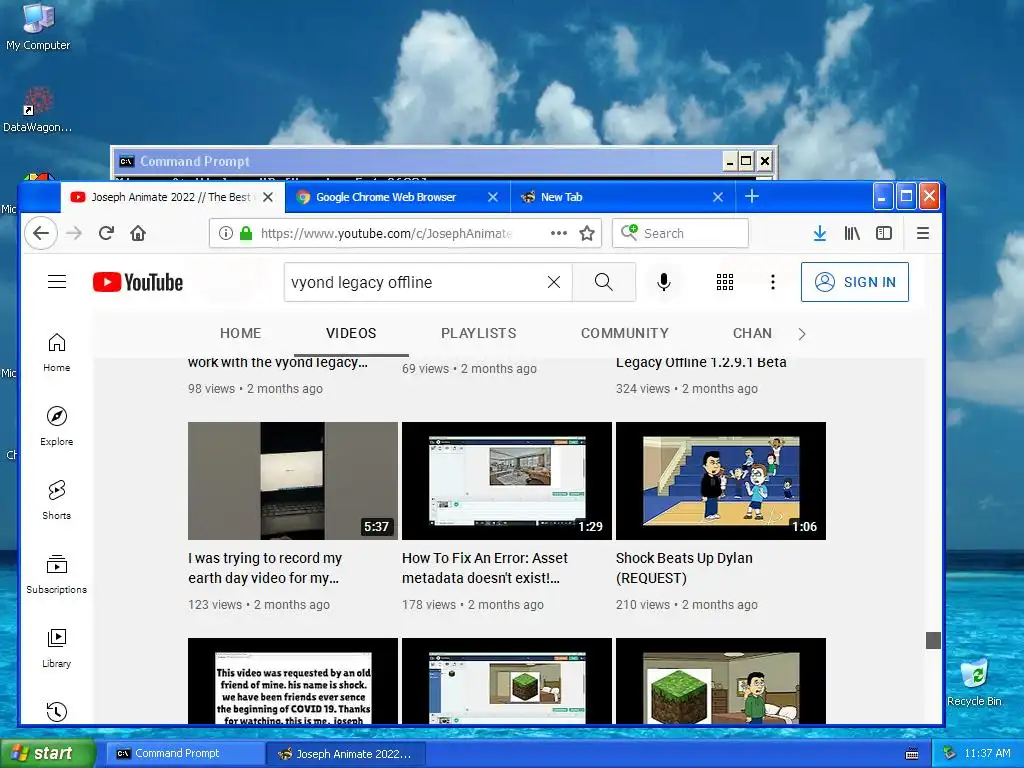Click the browser Search field
Image resolution: width=1024 pixels, height=768 pixels.
point(680,233)
